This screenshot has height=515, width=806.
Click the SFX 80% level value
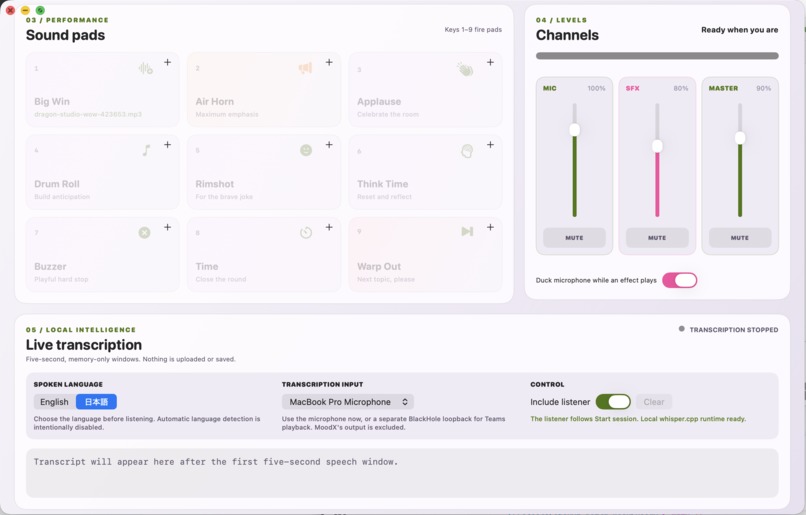681,88
